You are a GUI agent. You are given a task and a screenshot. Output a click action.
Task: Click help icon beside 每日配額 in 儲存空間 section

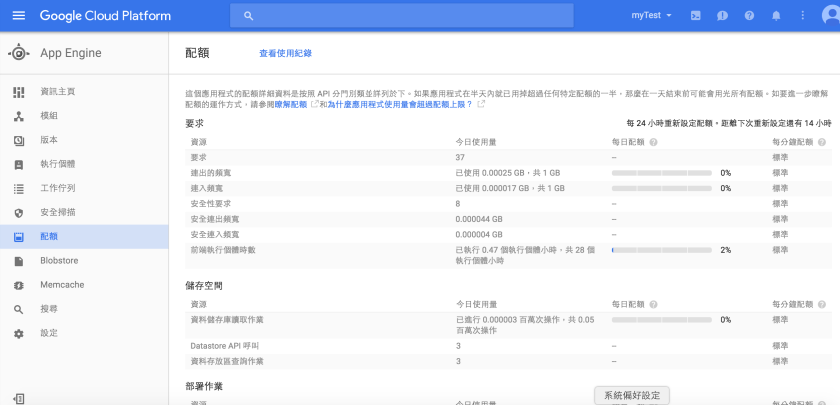653,304
